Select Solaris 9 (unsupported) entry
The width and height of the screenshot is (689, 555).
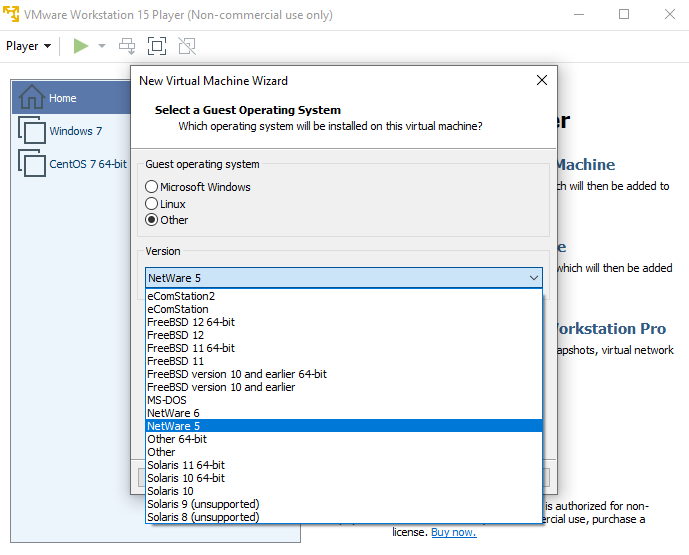[x=344, y=504]
